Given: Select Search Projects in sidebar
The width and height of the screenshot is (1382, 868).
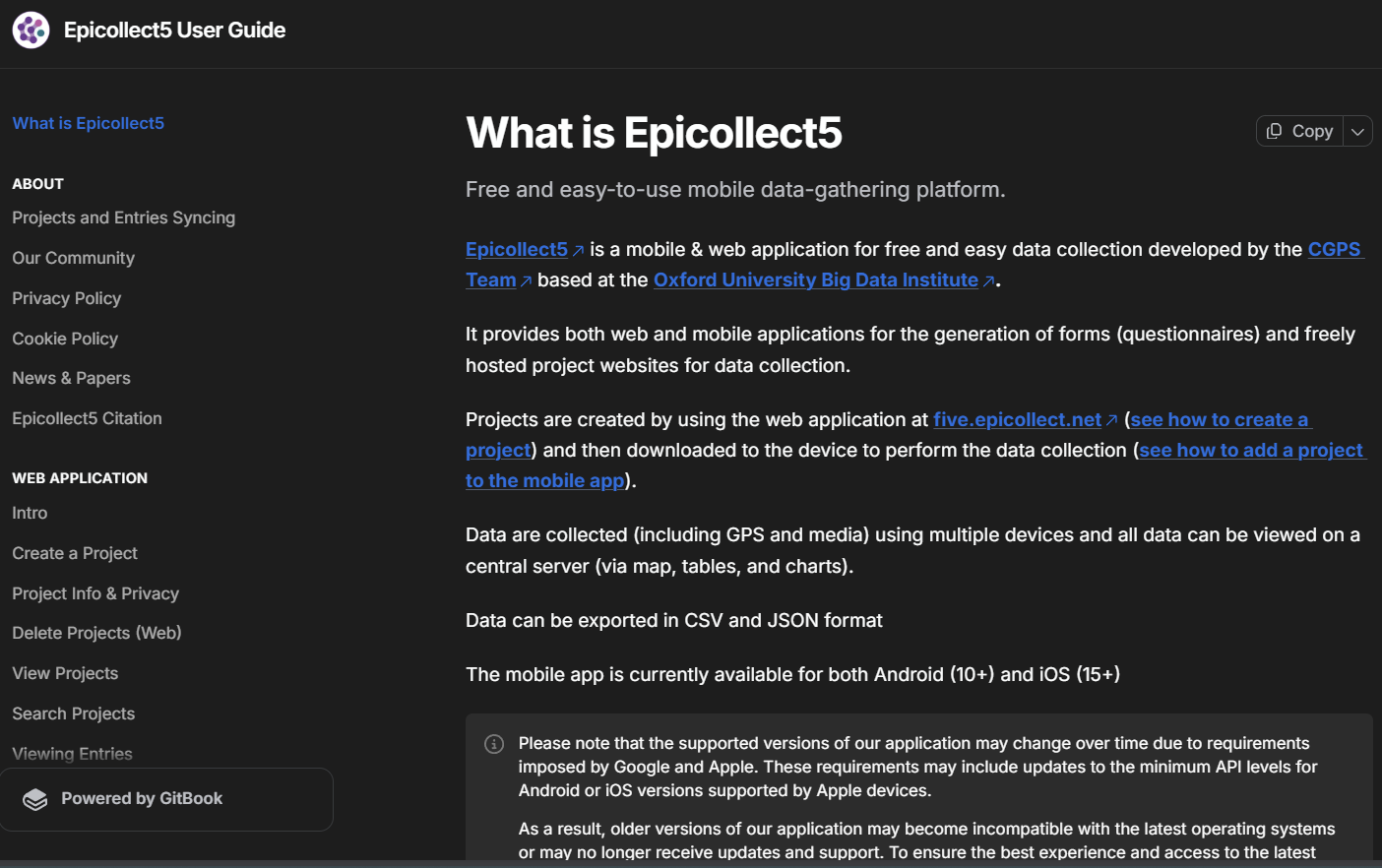Looking at the screenshot, I should [73, 713].
